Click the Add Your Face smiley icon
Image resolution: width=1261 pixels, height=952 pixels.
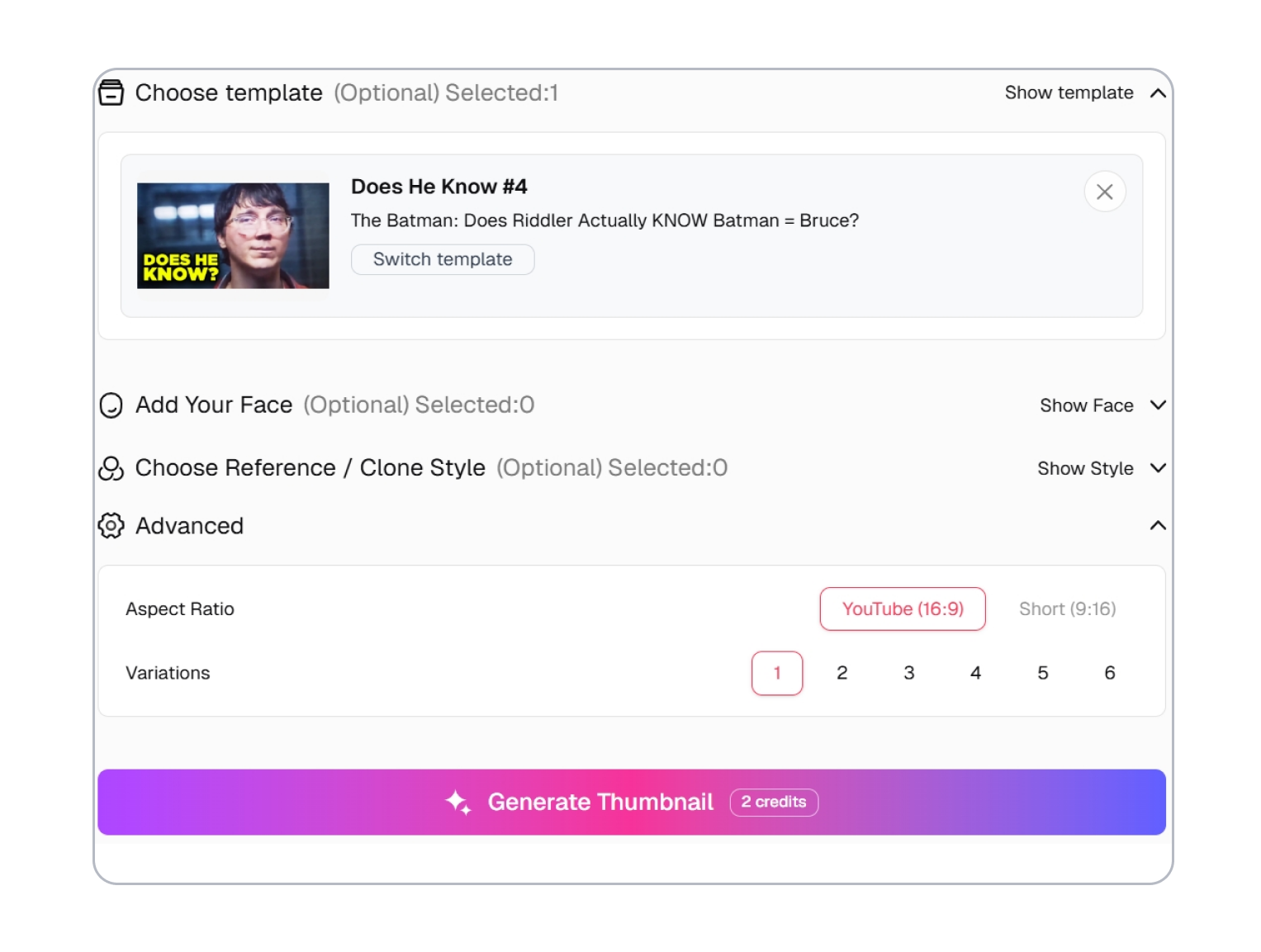tap(111, 405)
